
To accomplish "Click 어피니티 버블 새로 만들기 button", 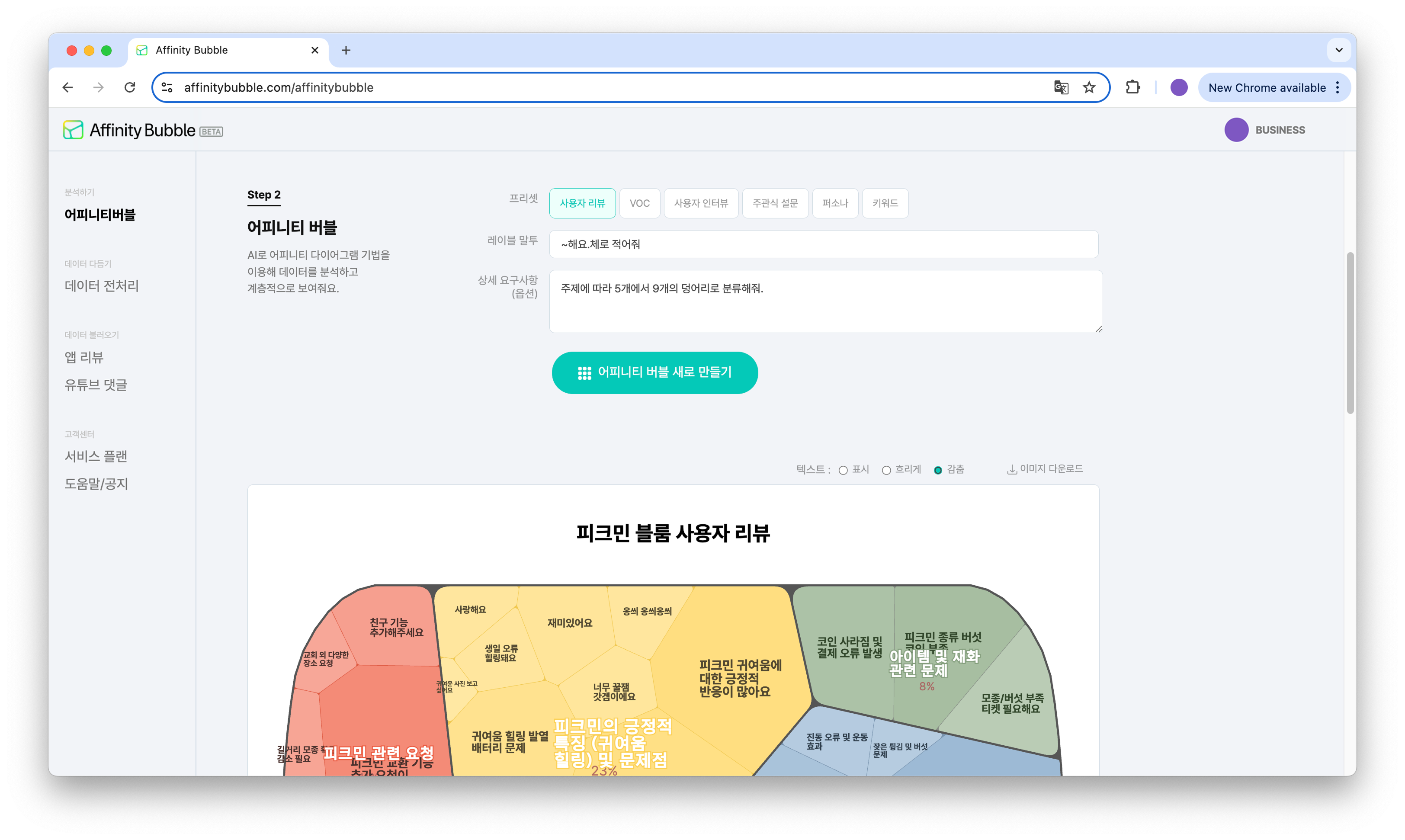I will click(x=654, y=372).
